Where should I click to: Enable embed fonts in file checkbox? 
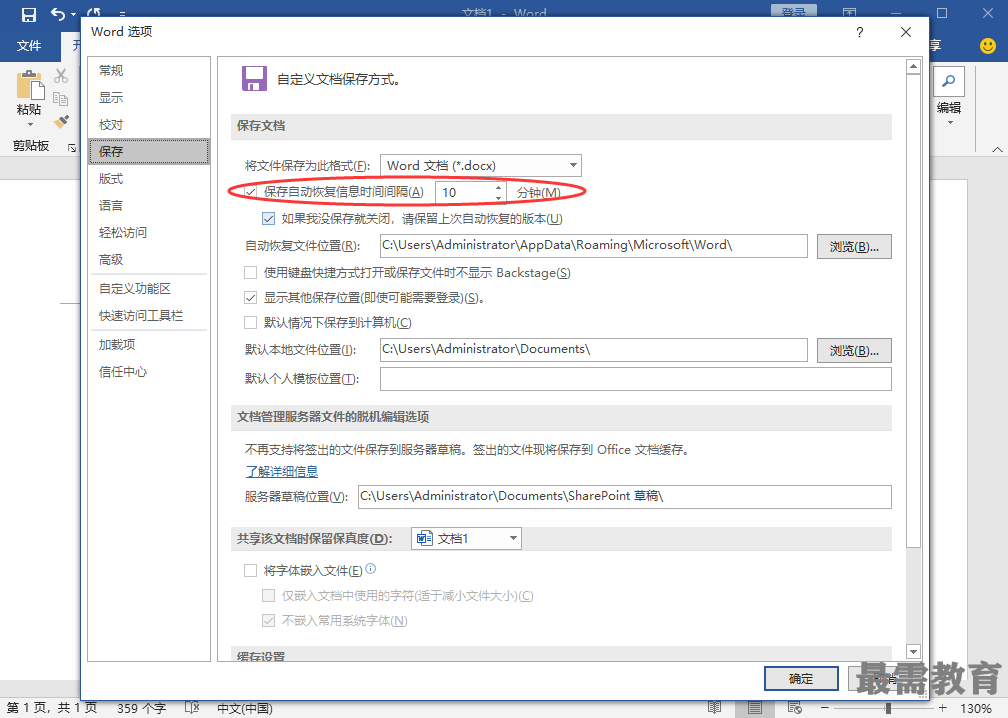251,570
